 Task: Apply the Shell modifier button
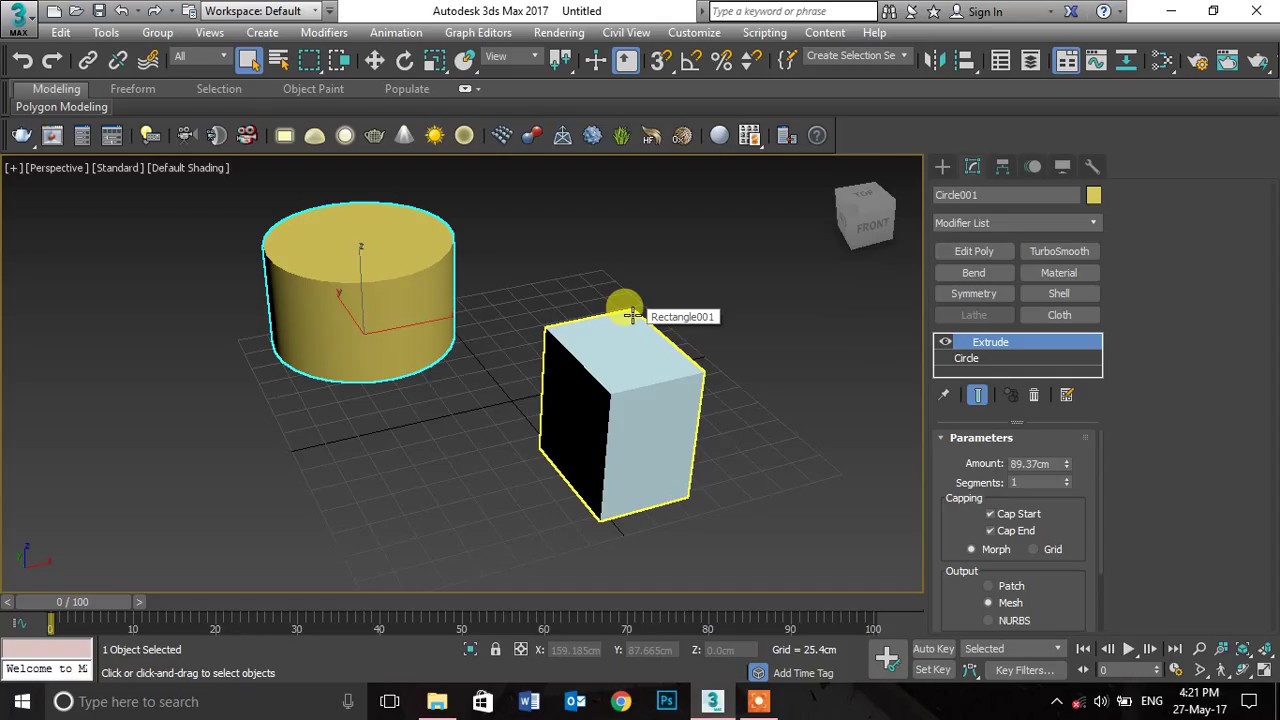pos(1059,294)
